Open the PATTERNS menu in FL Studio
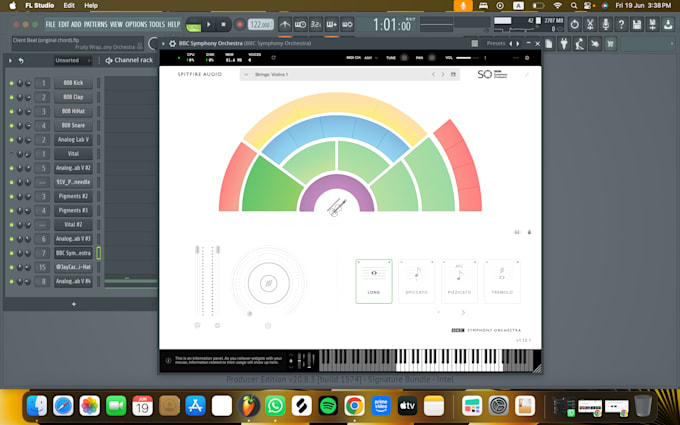Viewport: 680px width, 425px height. coord(95,24)
